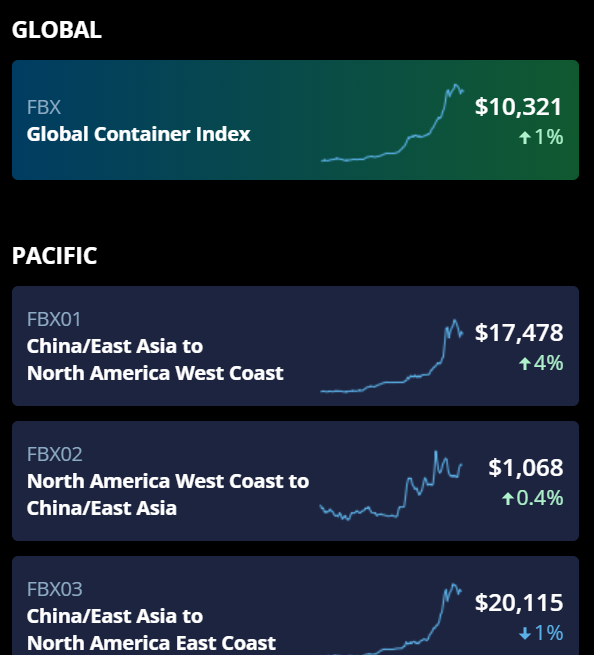This screenshot has width=594, height=655.
Task: Click the FBX02 ticker label
Action: [55, 454]
